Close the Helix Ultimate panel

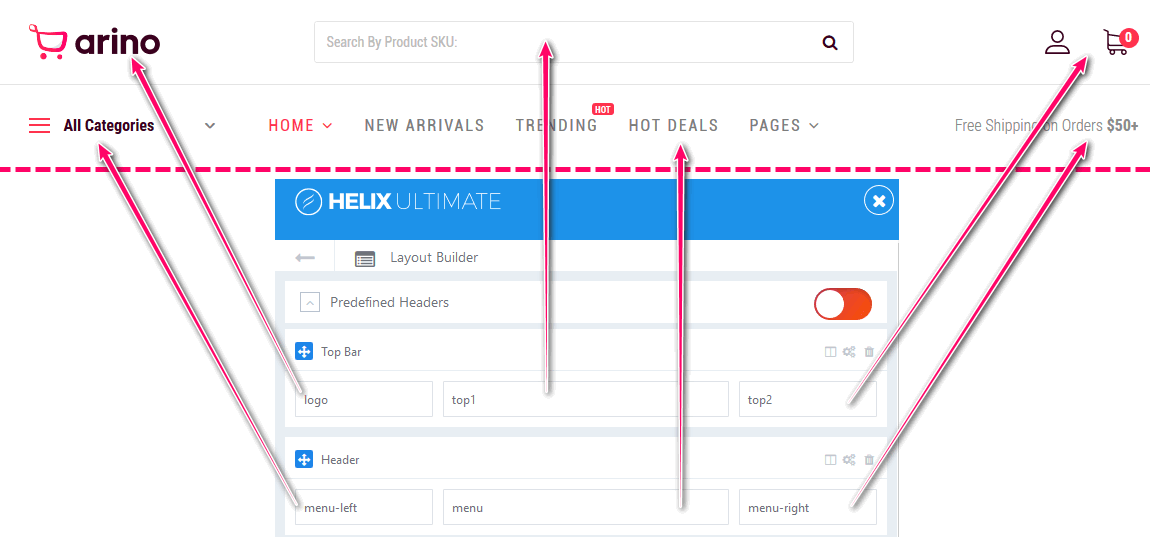point(878,202)
